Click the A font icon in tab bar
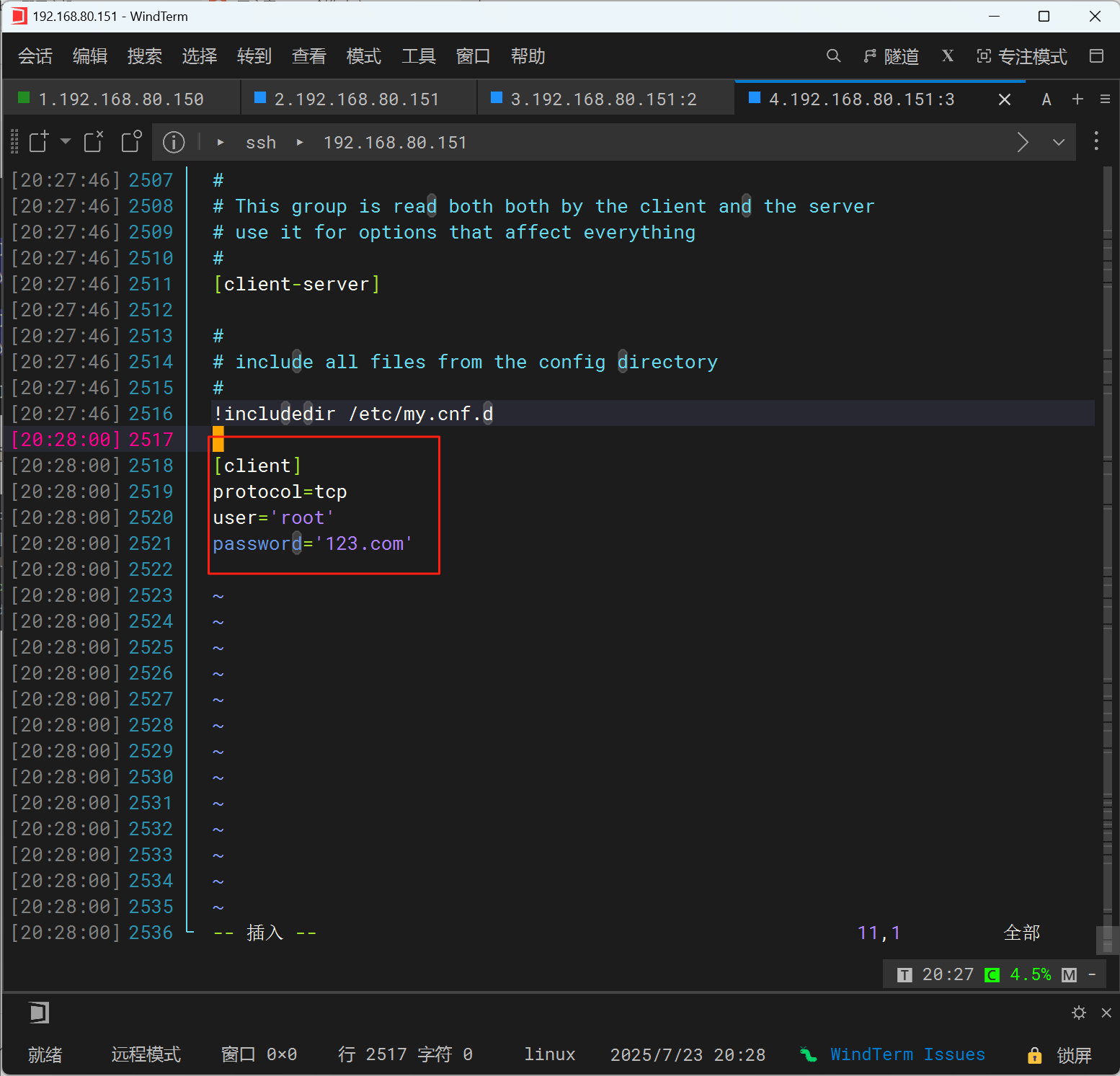 coord(1046,99)
